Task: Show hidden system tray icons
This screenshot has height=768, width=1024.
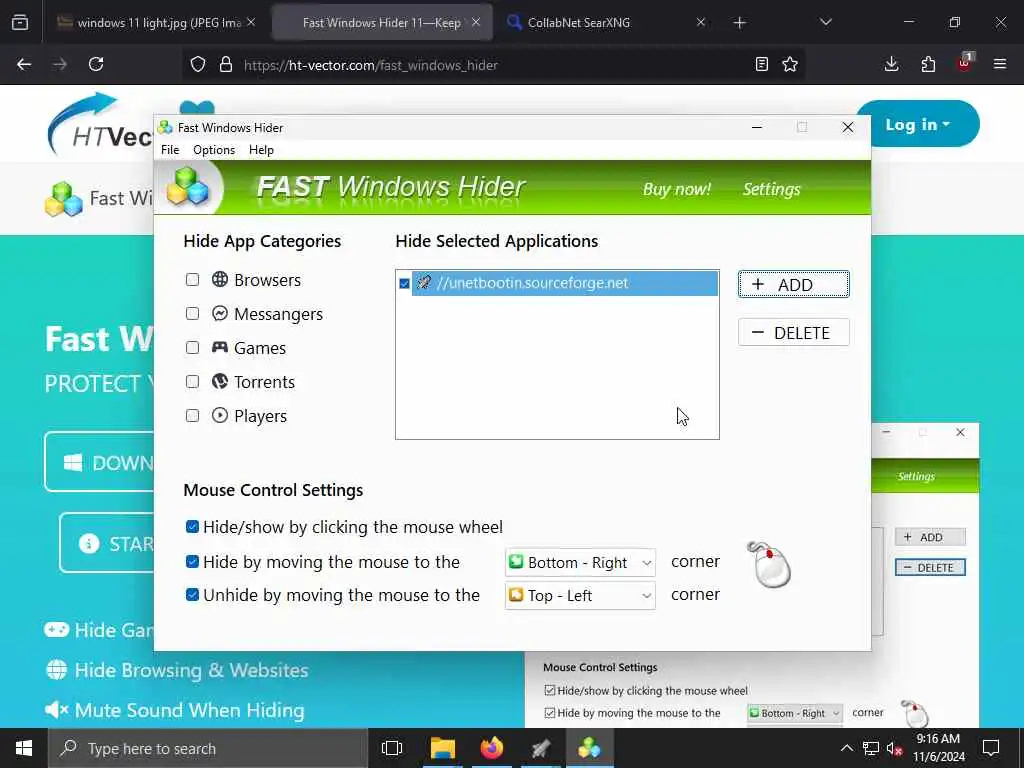Action: [x=846, y=748]
